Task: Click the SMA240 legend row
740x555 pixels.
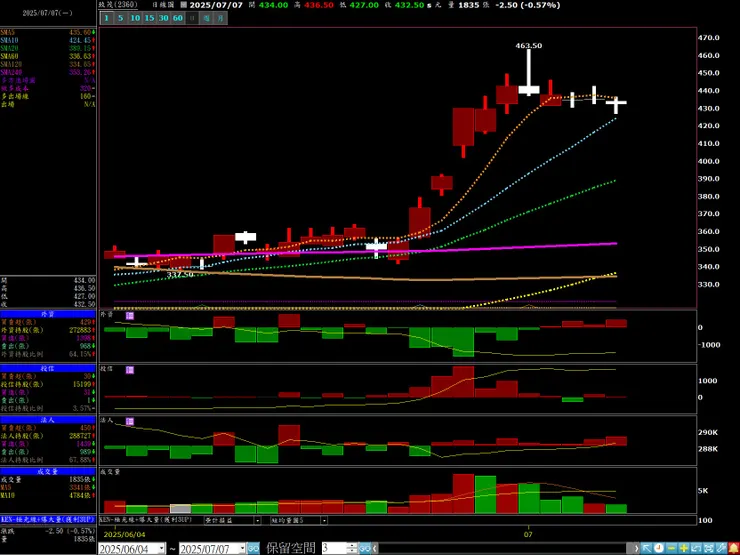Action: click(x=48, y=72)
